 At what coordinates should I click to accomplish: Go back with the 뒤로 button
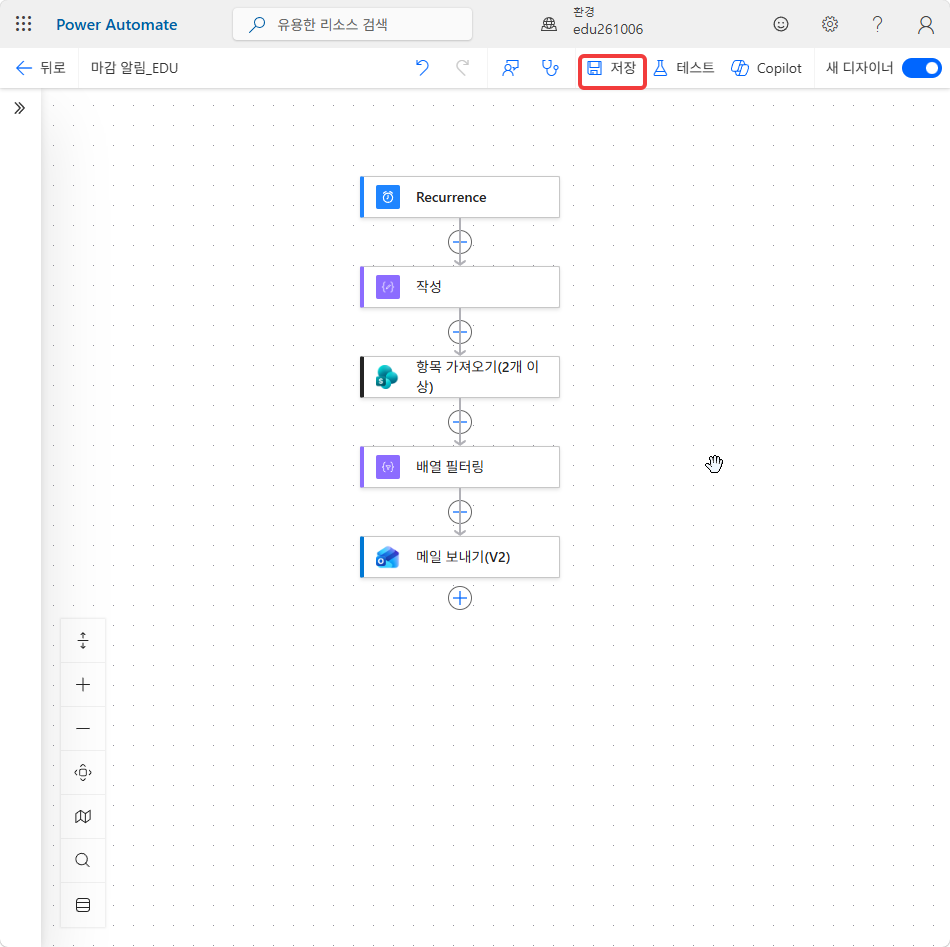[40, 68]
